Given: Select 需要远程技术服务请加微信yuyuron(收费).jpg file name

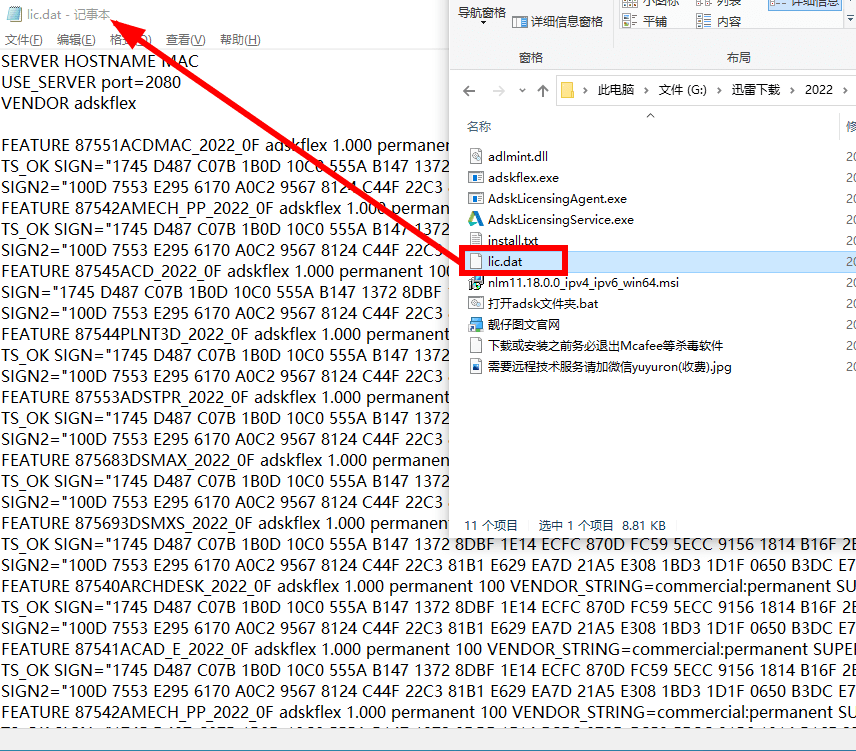Looking at the screenshot, I should 610,367.
